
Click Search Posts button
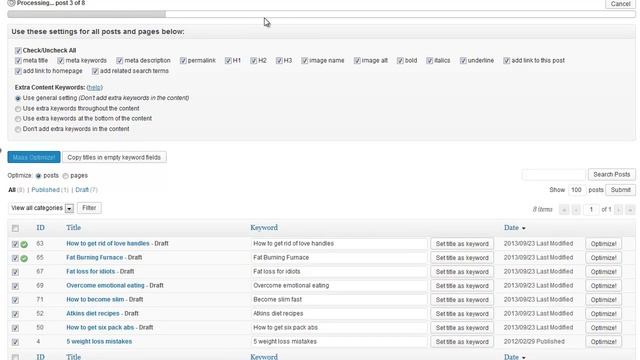pos(611,175)
